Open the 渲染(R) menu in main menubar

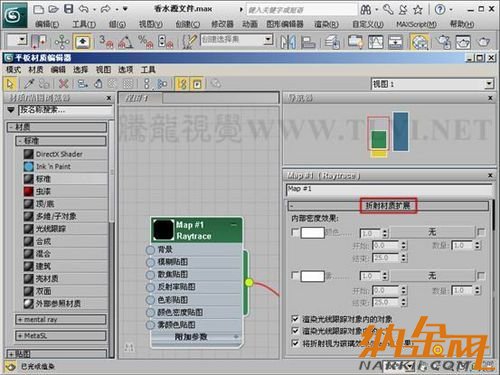[326, 24]
